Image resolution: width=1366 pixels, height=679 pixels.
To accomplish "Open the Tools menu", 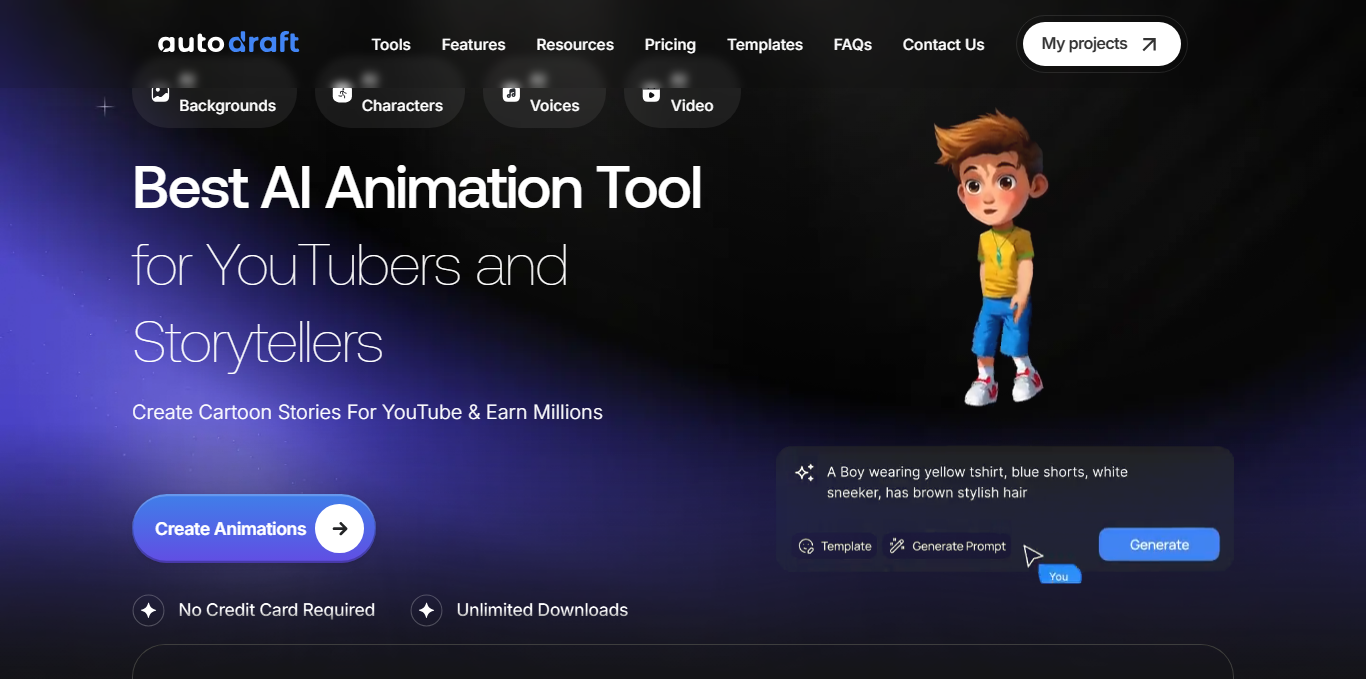I will 391,45.
